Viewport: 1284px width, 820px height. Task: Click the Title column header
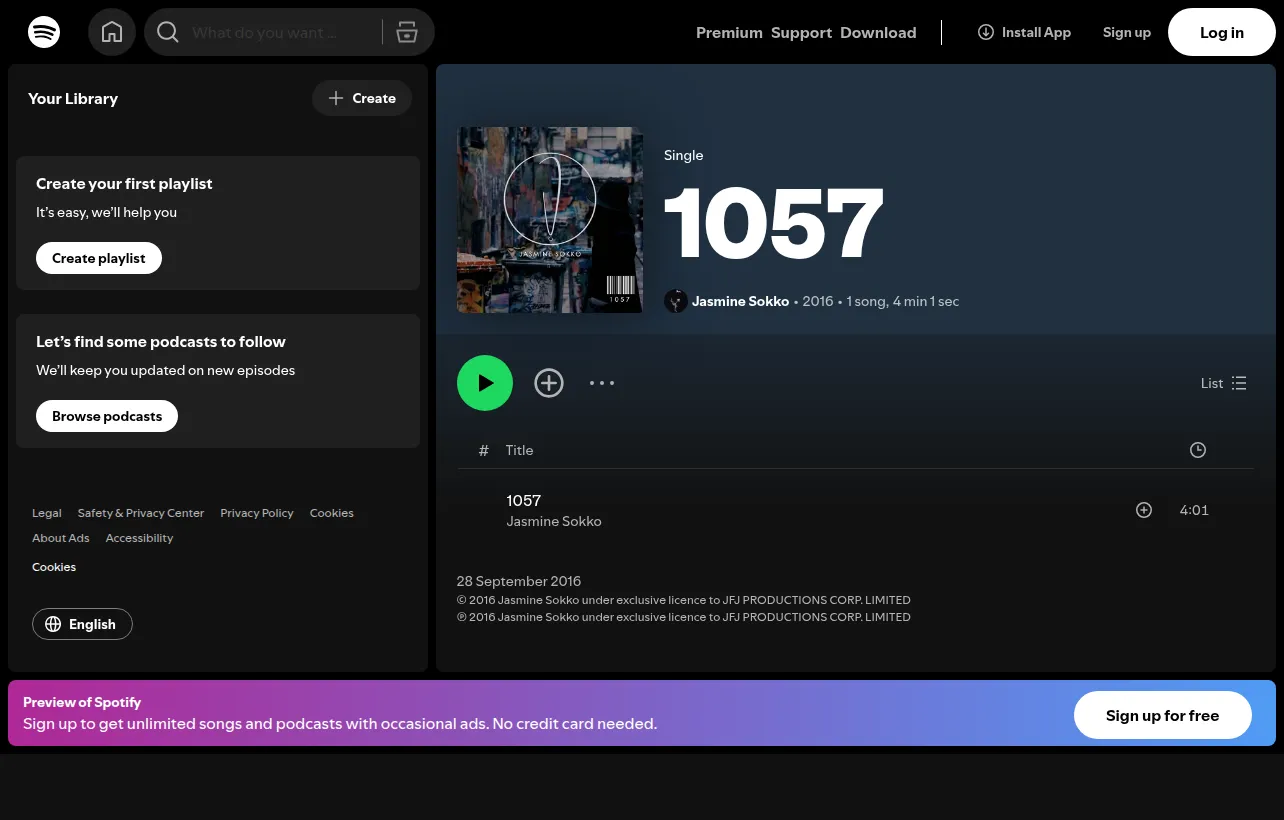(x=520, y=450)
